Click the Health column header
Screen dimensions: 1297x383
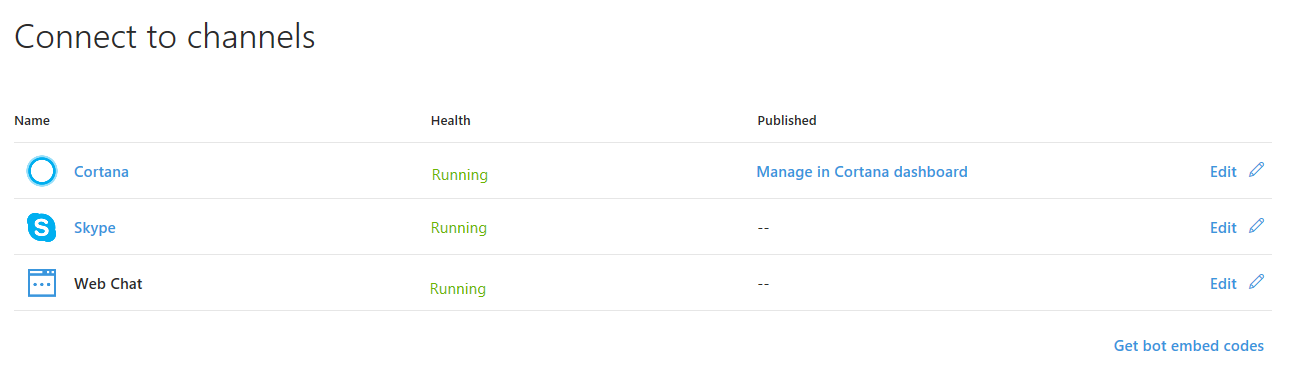[x=451, y=121]
